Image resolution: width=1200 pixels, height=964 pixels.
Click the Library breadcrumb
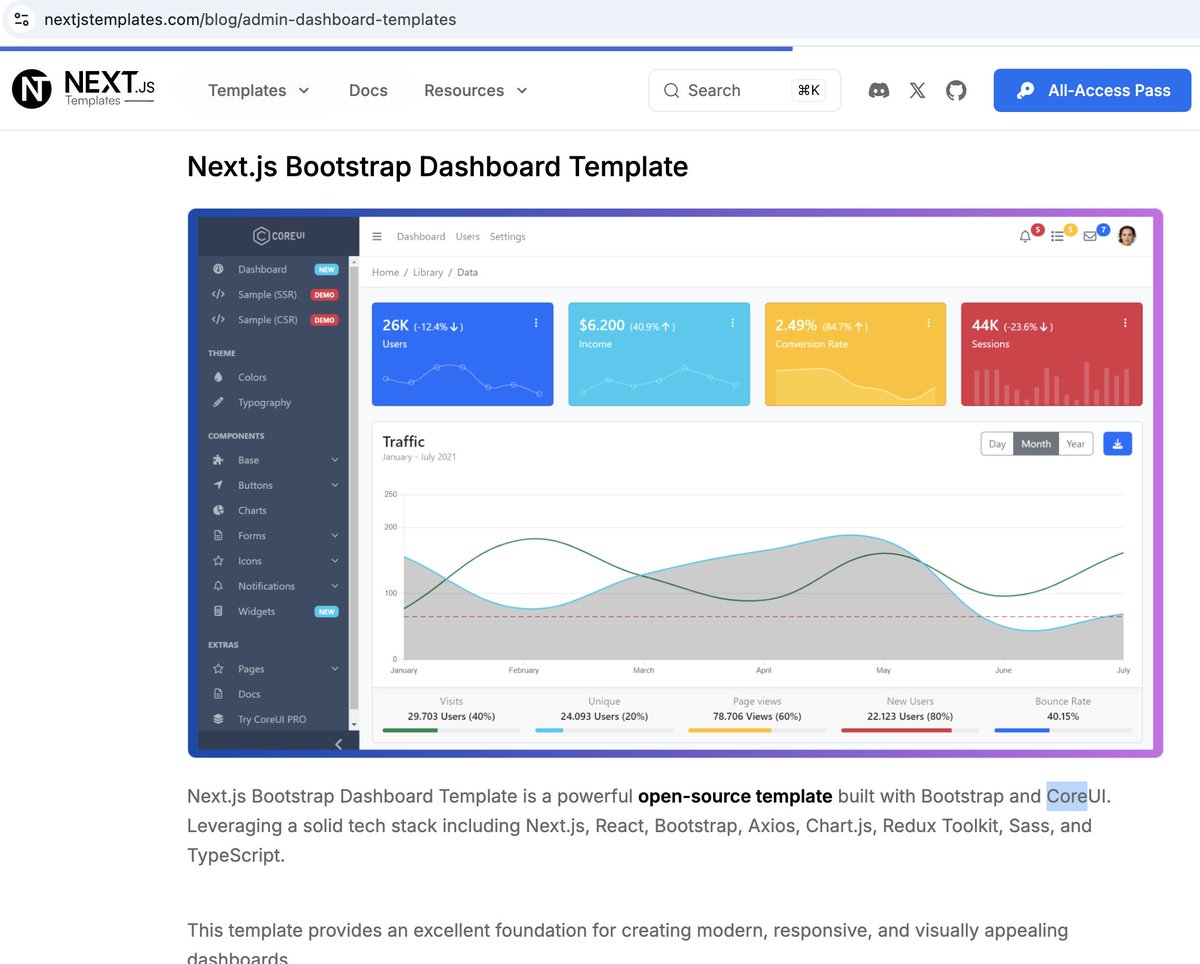(x=428, y=272)
